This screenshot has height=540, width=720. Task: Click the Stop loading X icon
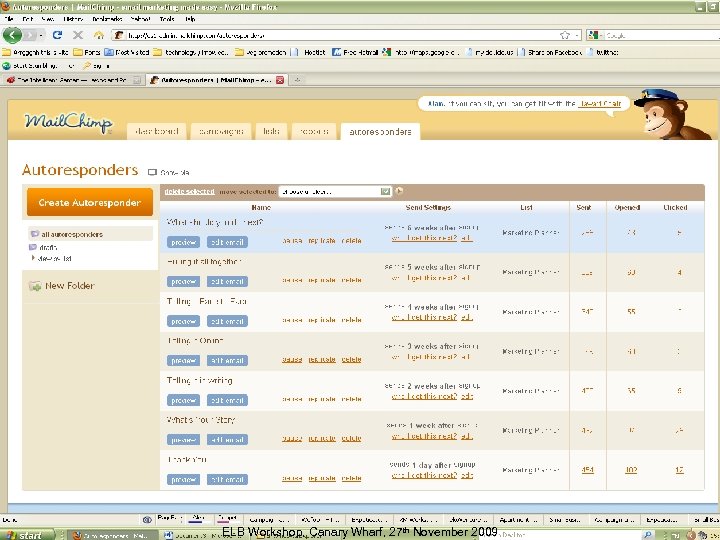(x=78, y=35)
